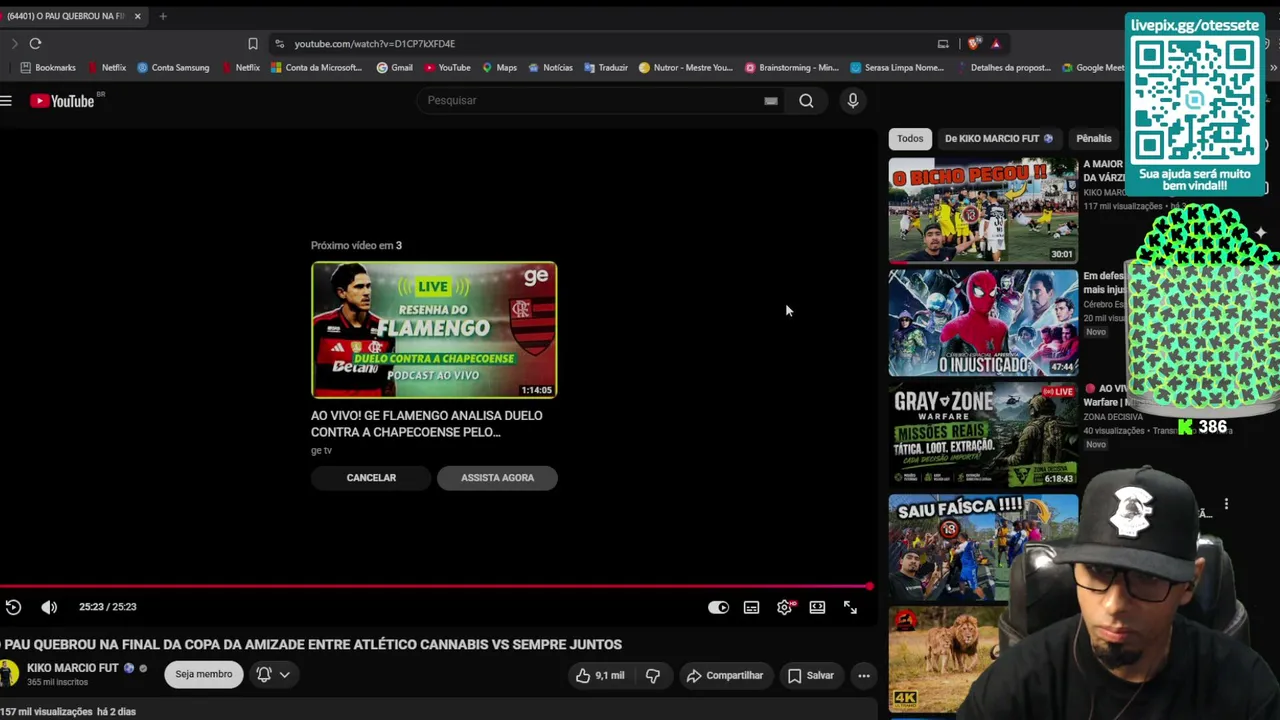Click the Seja membro button
Screen dimensions: 1280x720
(x=204, y=674)
